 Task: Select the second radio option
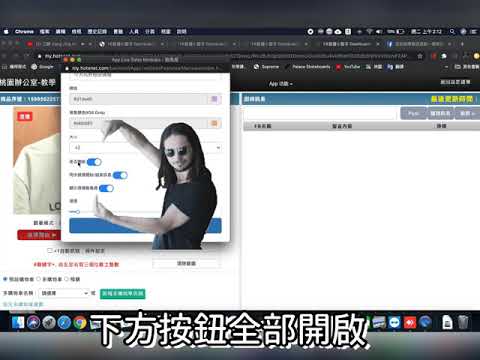(38, 279)
